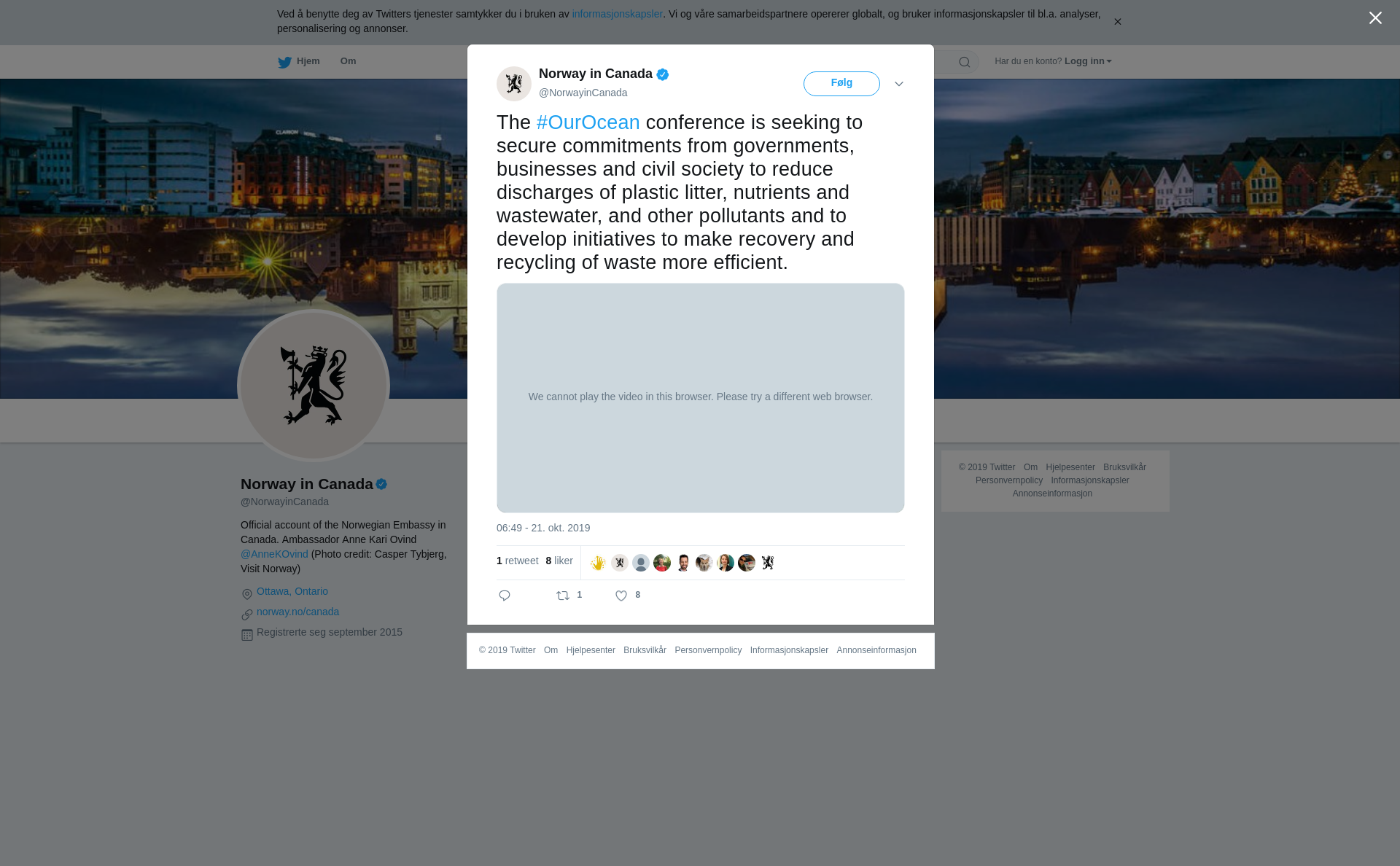Viewport: 1400px width, 866px height.
Task: Click the Twitter bird Hjem icon
Action: [284, 62]
